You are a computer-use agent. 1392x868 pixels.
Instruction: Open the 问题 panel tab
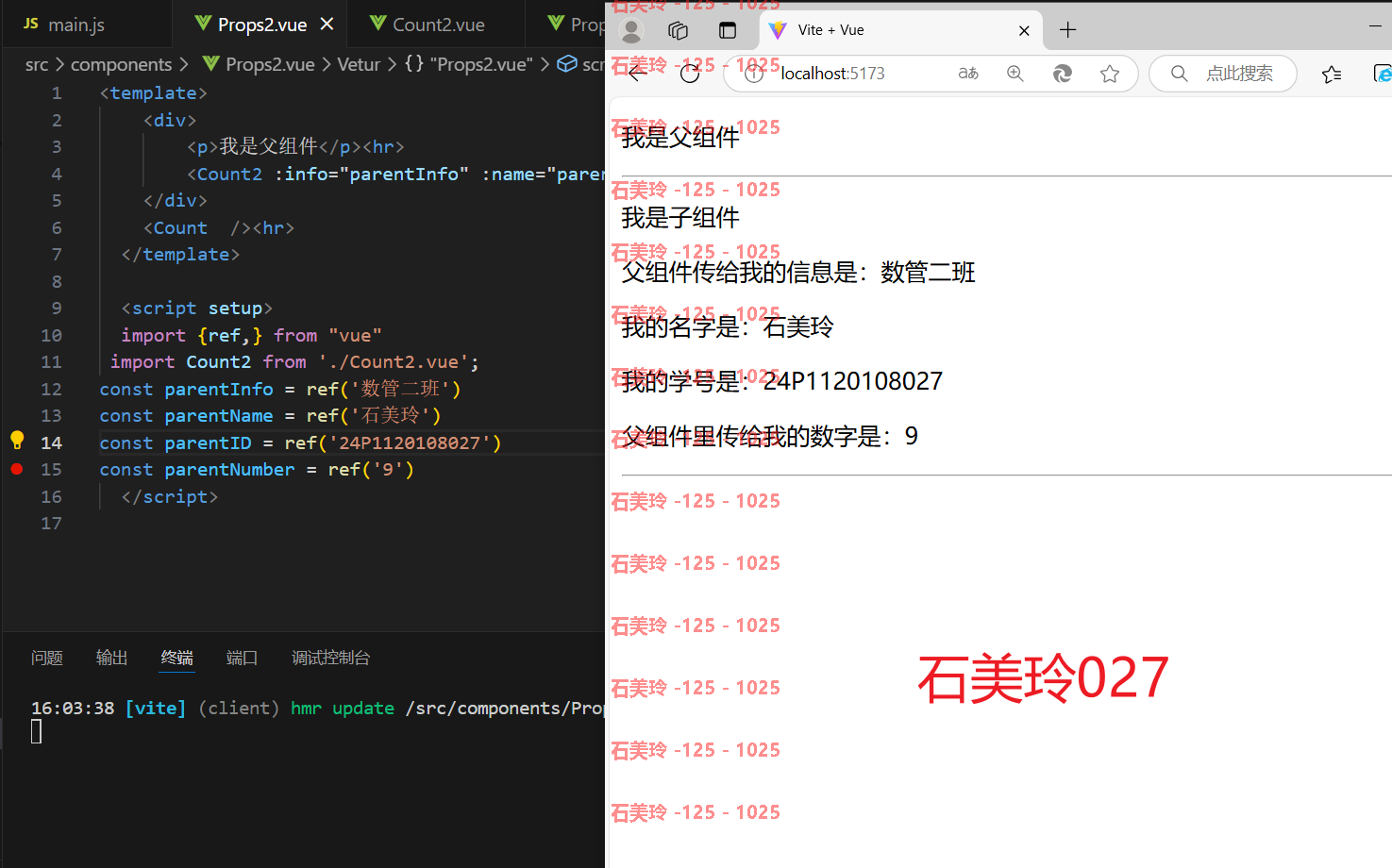47,658
